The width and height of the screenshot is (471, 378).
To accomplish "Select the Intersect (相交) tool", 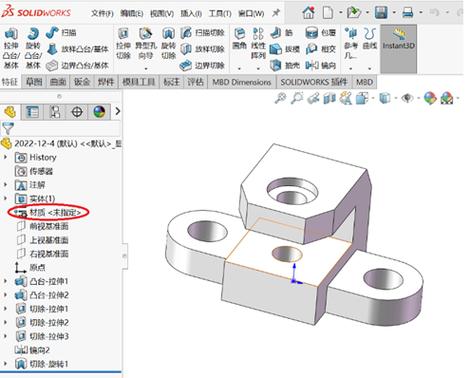I will point(320,49).
